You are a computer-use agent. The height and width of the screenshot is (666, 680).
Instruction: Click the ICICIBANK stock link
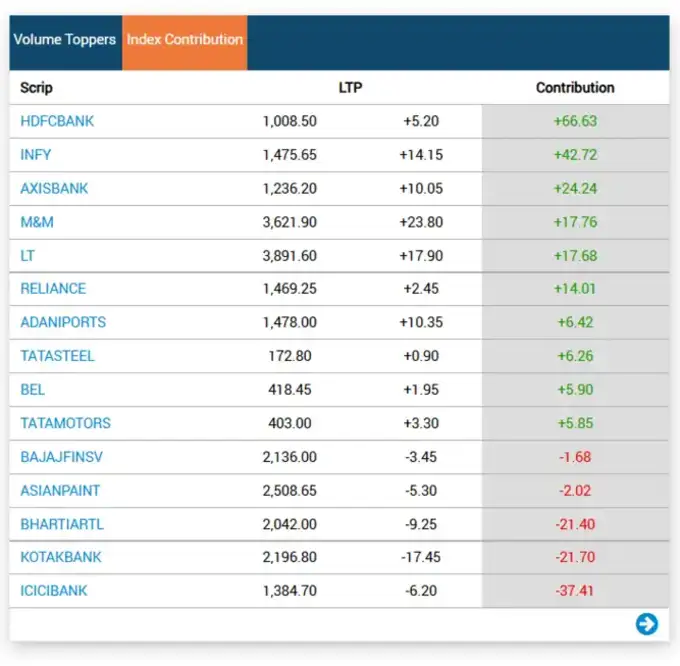point(54,591)
